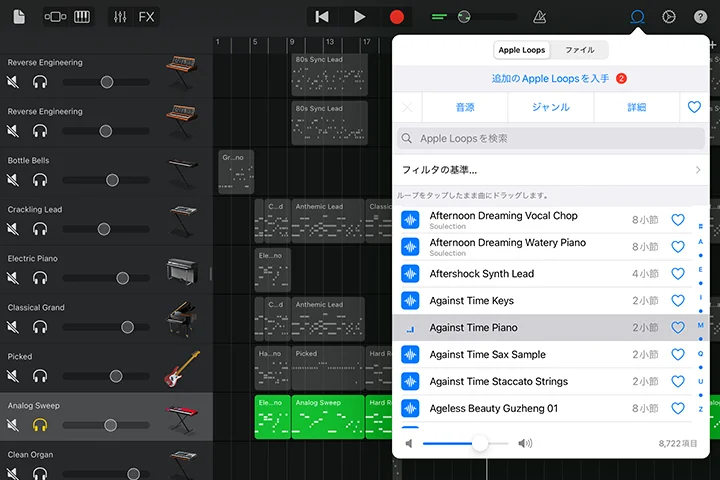
Task: Click Apple Loops search field
Action: [551, 138]
